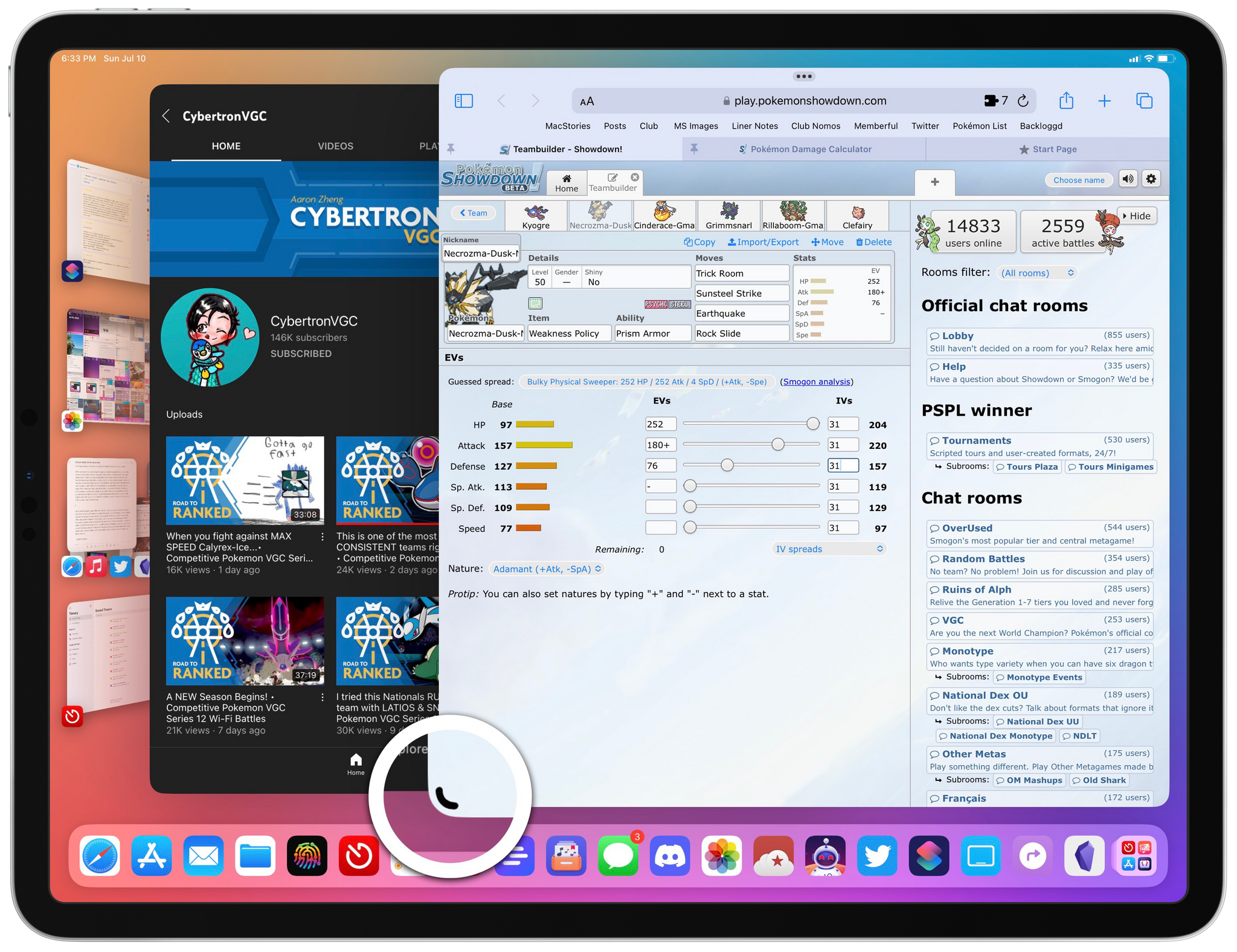Close the Teambuilder tab
1237x952 pixels.
pos(634,177)
